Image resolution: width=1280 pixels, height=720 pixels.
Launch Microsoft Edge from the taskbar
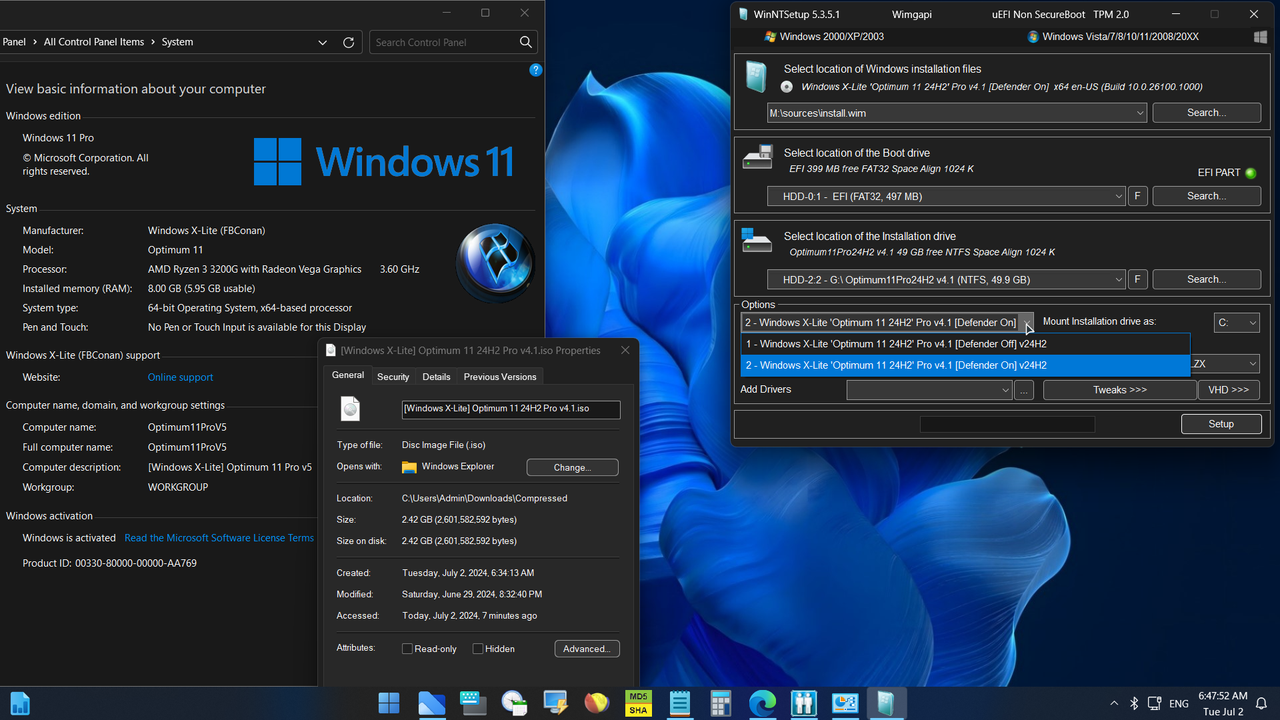(762, 703)
